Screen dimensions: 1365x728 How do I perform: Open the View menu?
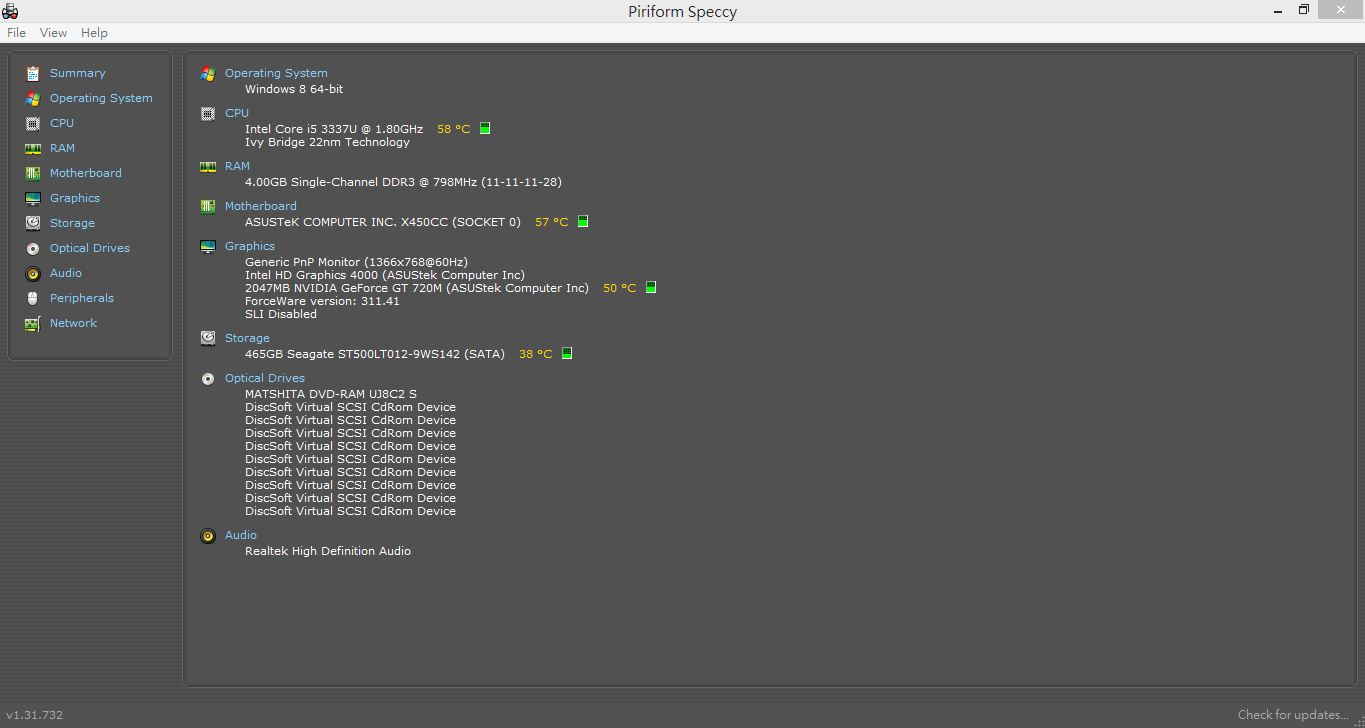pos(53,33)
